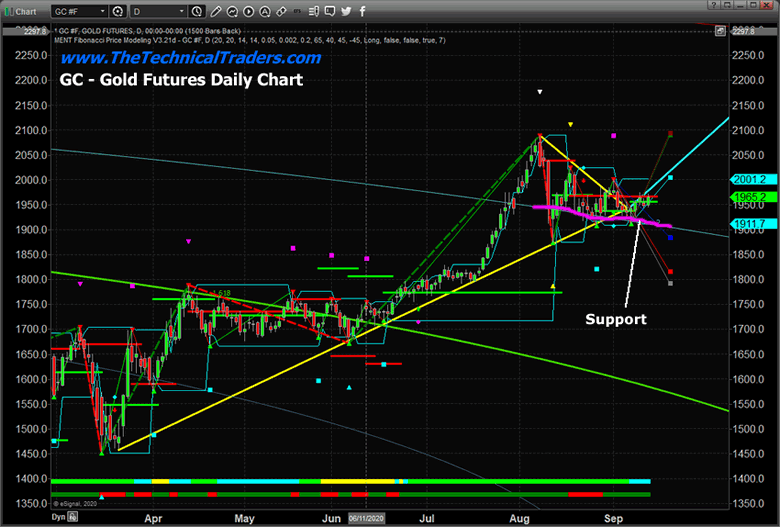Viewport: 780px width, 527px height.
Task: Click 2100.0 on the left price axis
Action: (x=31, y=130)
